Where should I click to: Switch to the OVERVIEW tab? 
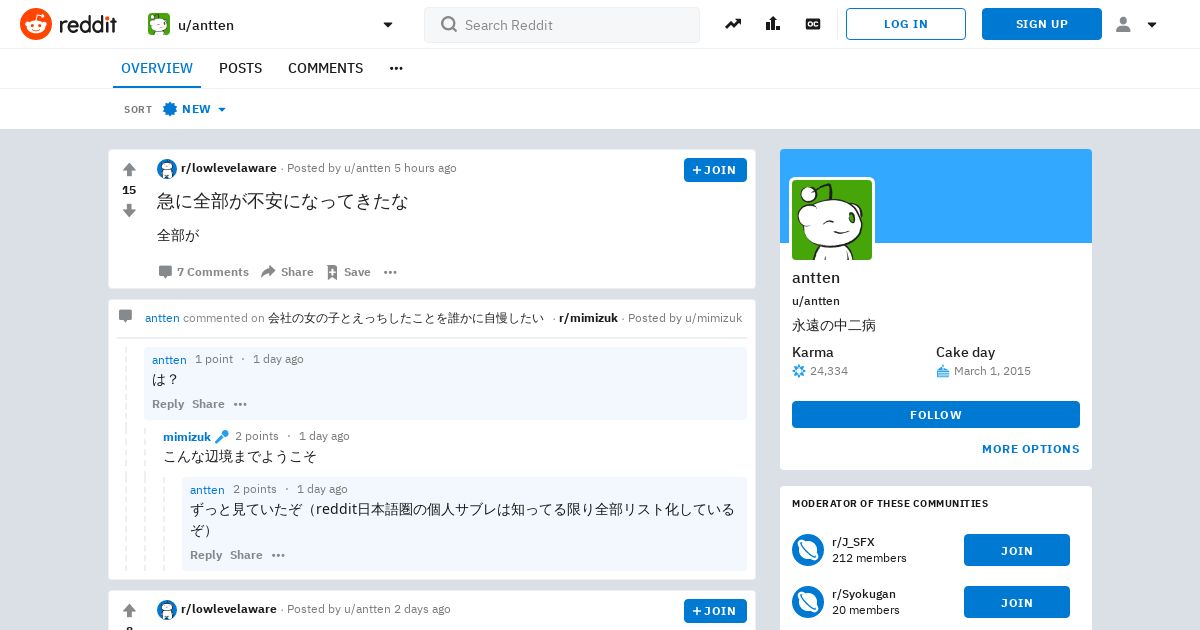tap(157, 68)
